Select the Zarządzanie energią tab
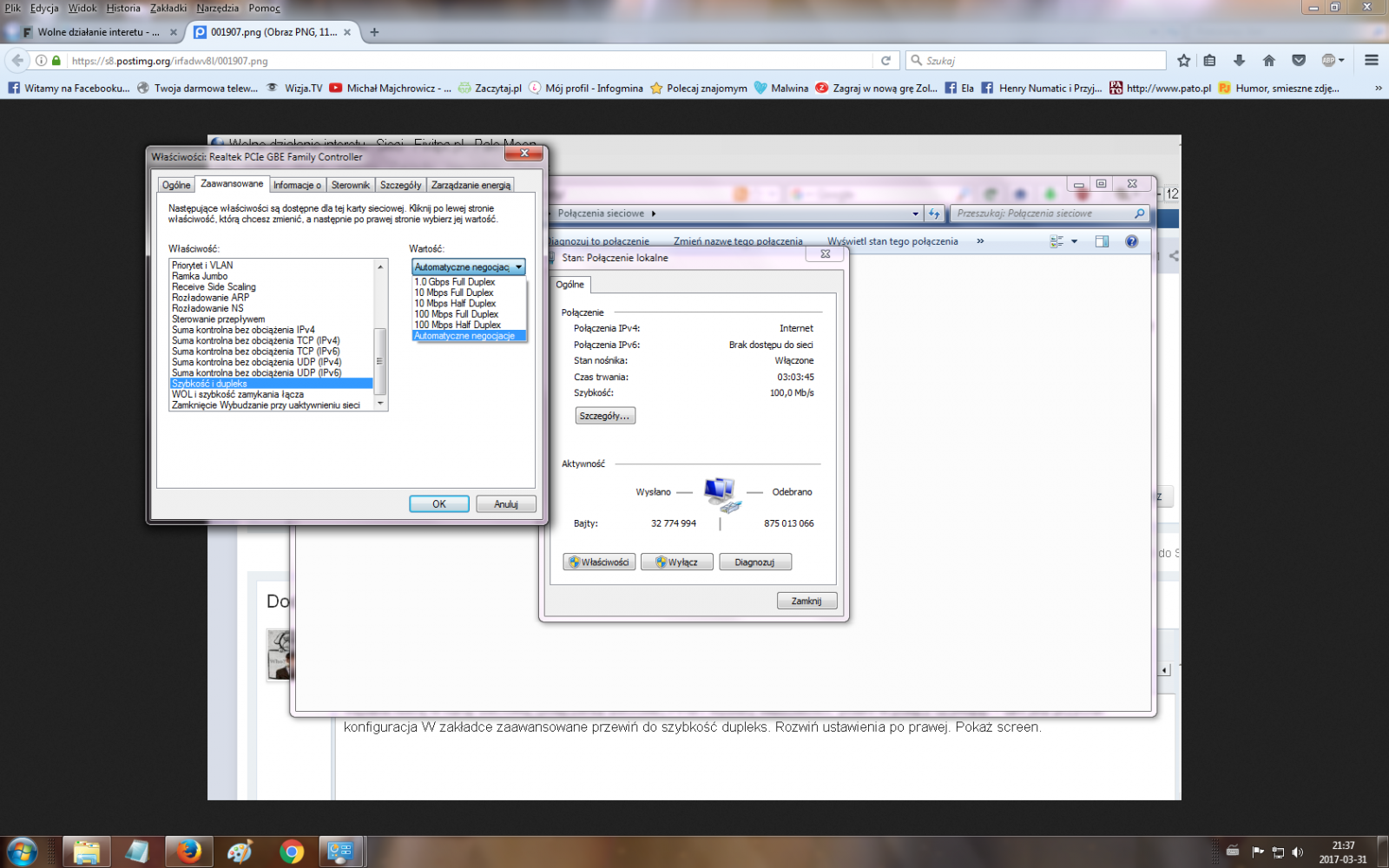 point(471,185)
